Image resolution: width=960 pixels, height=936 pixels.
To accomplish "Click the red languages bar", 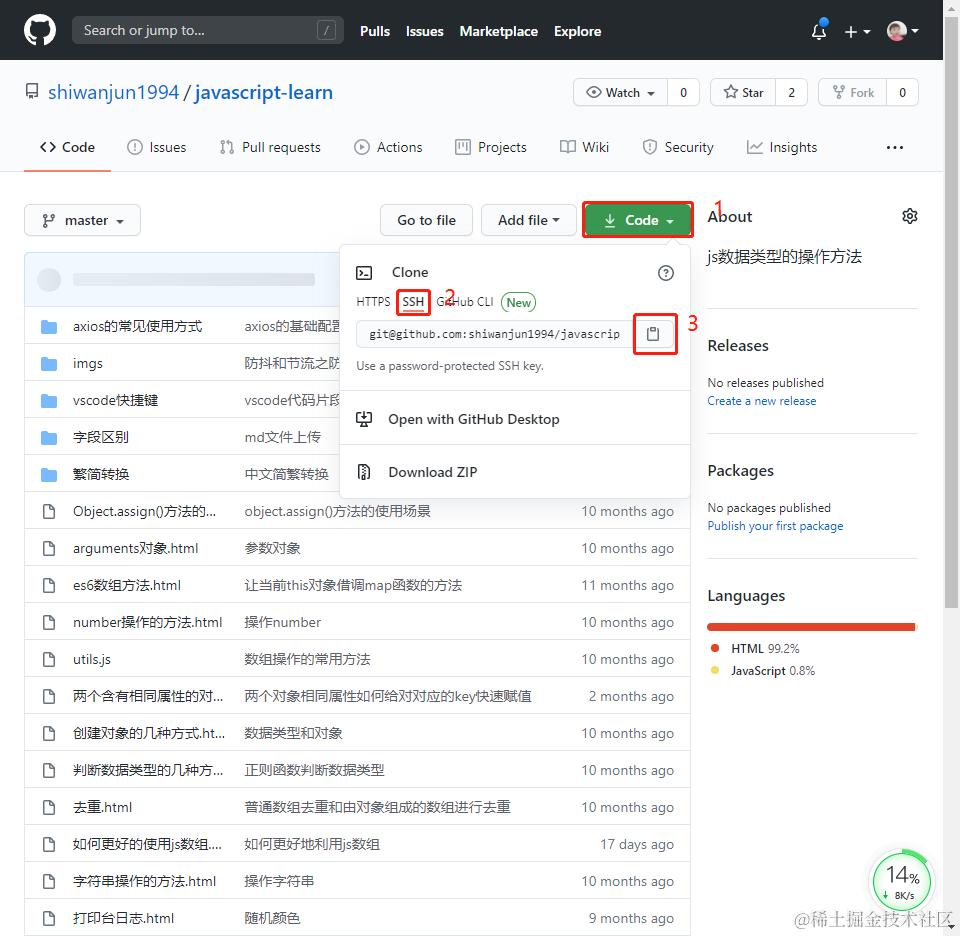I will pyautogui.click(x=811, y=627).
